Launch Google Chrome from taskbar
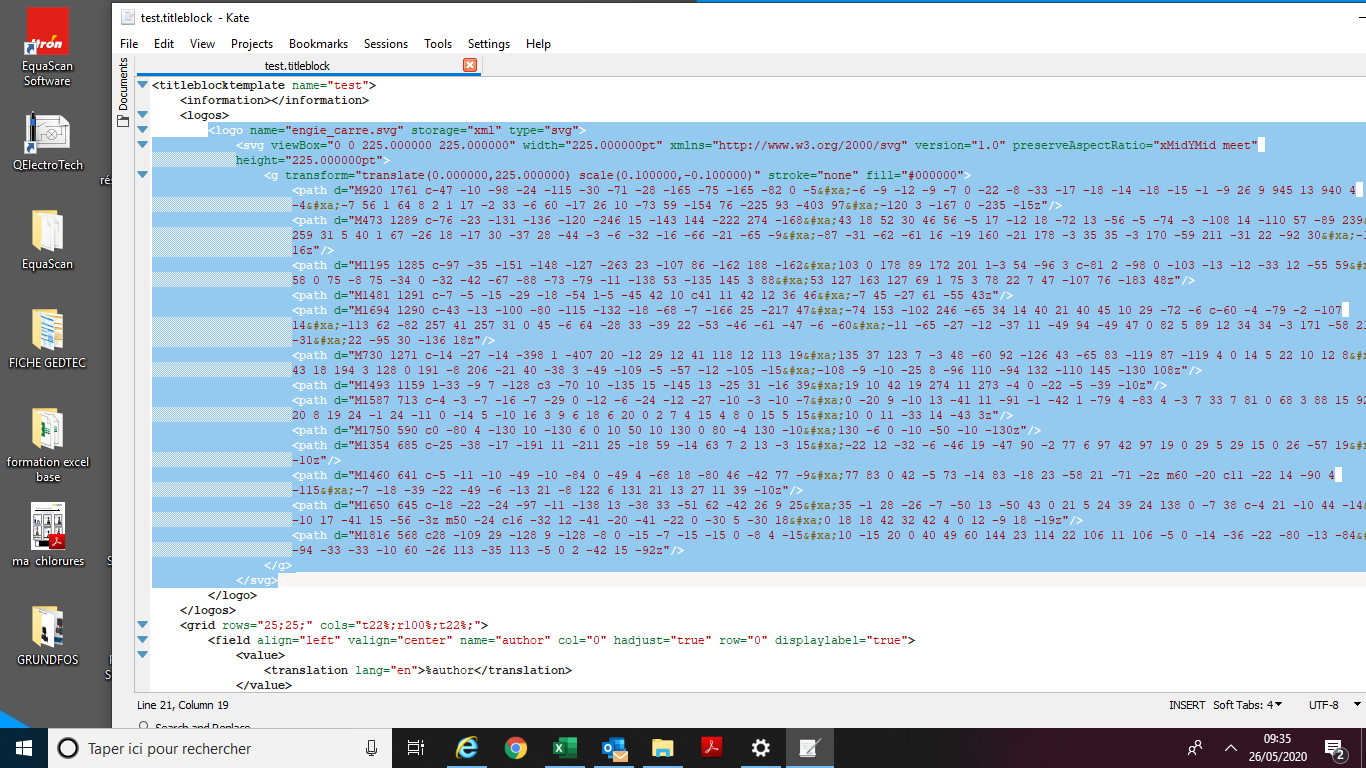This screenshot has width=1366, height=768. point(515,748)
